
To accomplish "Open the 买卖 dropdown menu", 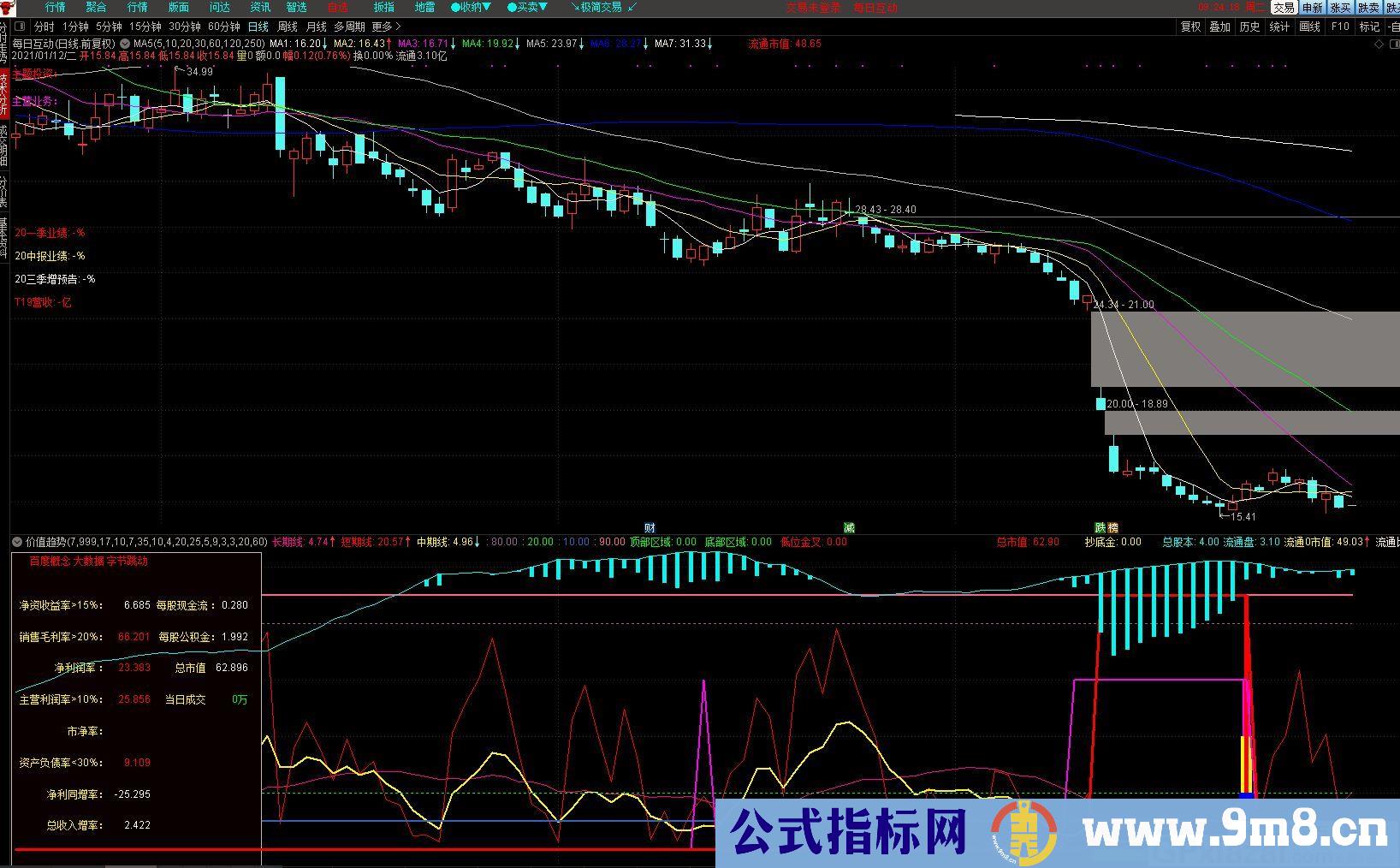I will [527, 7].
